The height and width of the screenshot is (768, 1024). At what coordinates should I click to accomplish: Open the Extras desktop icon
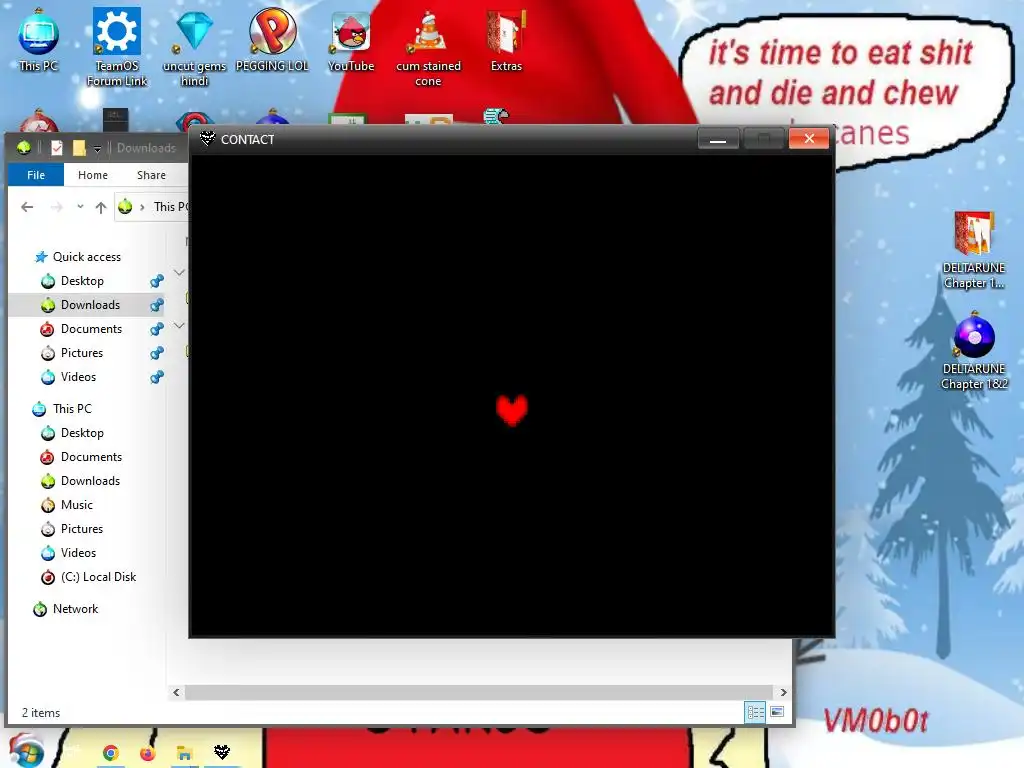[x=506, y=40]
